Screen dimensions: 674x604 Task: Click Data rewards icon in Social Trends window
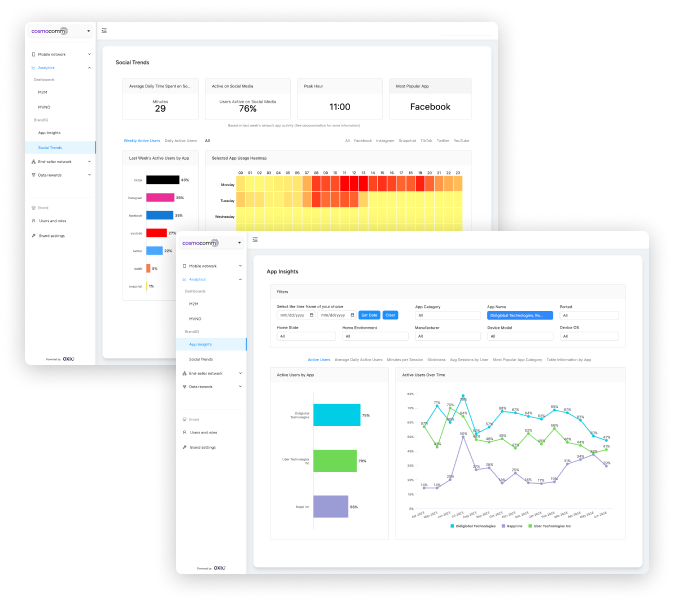[34, 175]
